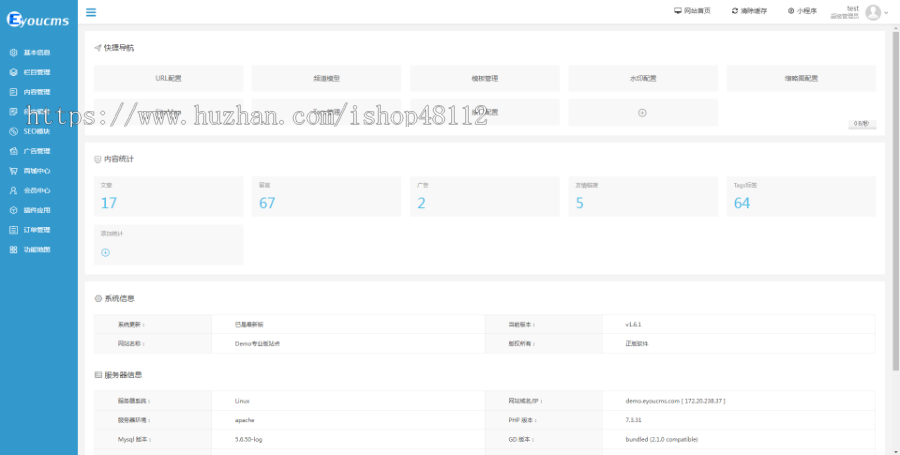This screenshot has width=900, height=455.
Task: Click the 内容统计 section heading
Action: coord(119,159)
